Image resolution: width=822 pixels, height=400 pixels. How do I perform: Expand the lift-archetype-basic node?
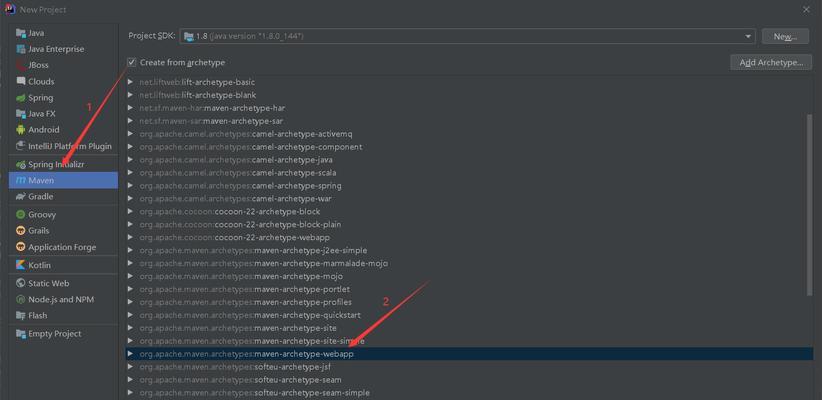click(130, 82)
